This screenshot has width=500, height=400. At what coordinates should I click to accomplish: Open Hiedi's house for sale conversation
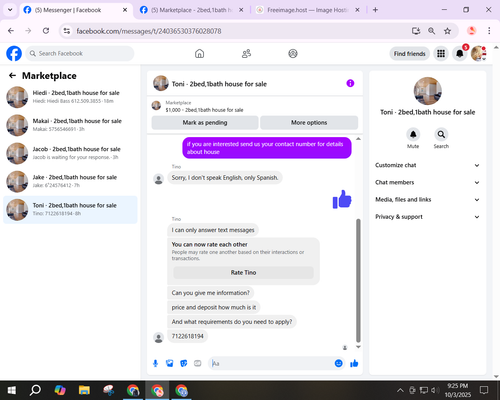coord(70,97)
